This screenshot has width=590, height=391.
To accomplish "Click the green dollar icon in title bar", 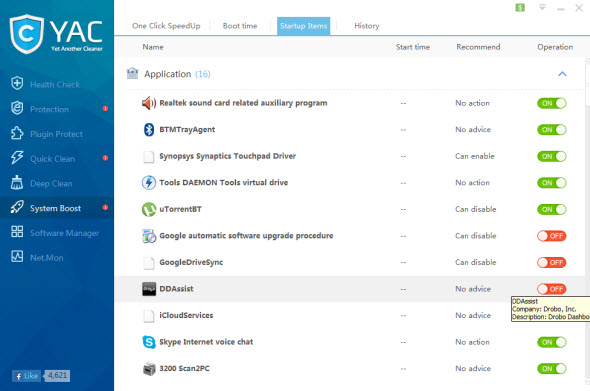I will click(x=520, y=8).
